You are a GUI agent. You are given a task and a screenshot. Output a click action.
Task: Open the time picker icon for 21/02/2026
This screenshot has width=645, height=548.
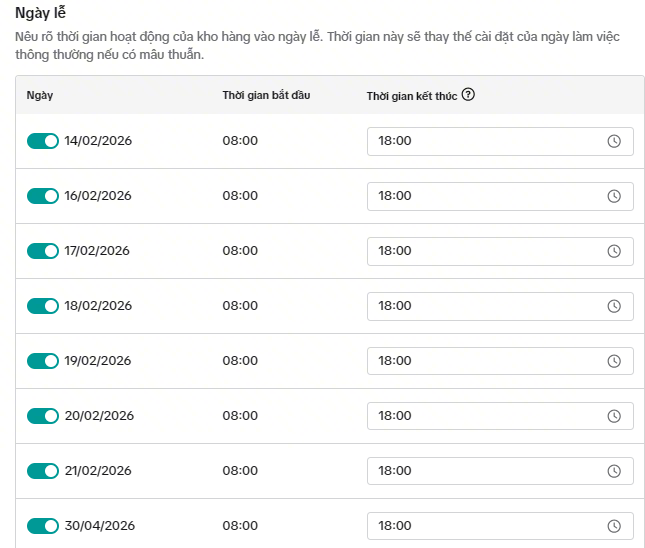(615, 471)
